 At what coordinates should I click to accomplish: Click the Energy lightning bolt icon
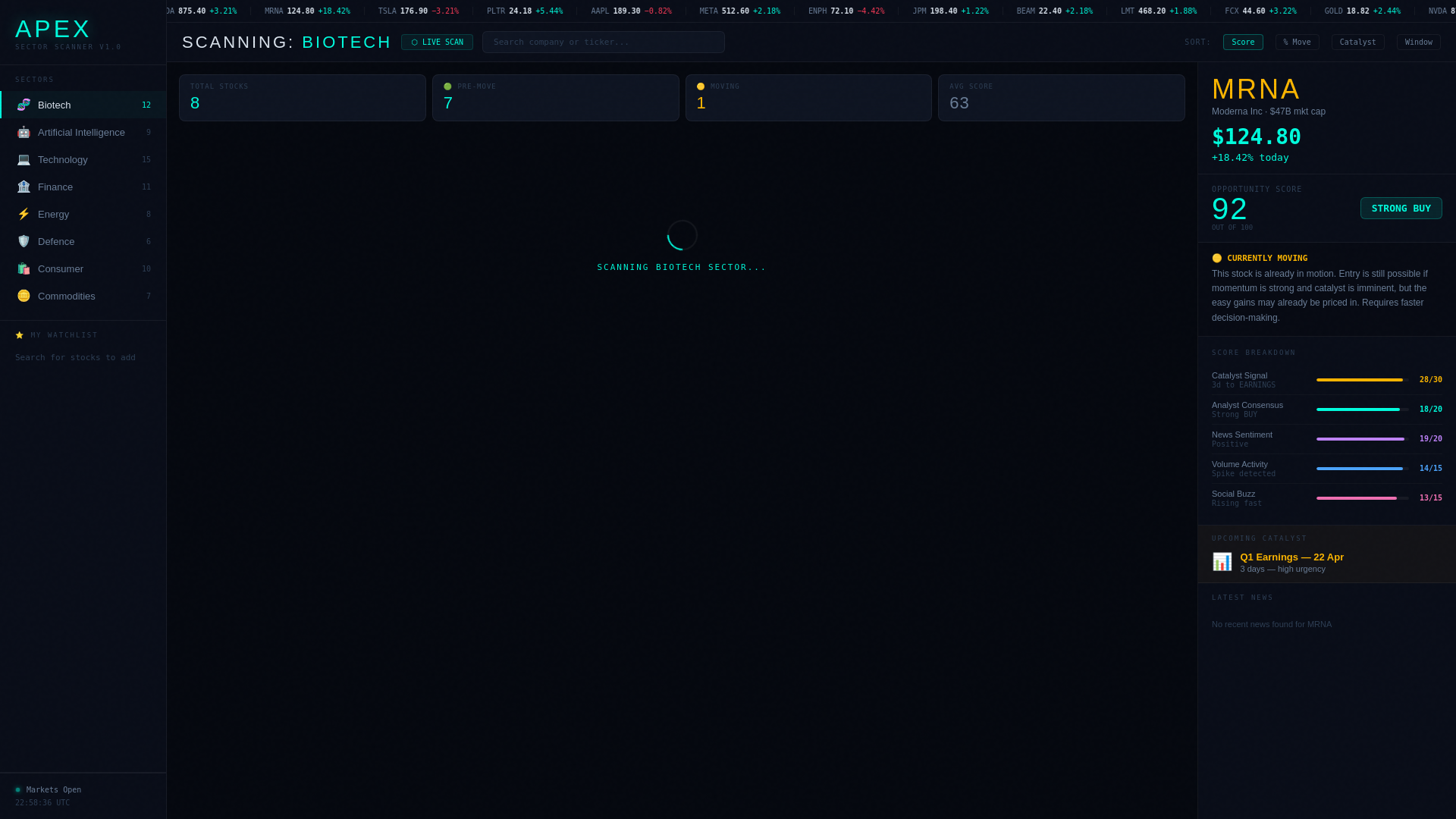tap(24, 214)
